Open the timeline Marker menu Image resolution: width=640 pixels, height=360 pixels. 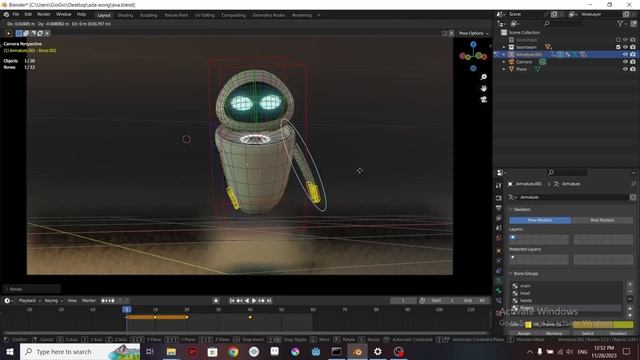(x=89, y=300)
